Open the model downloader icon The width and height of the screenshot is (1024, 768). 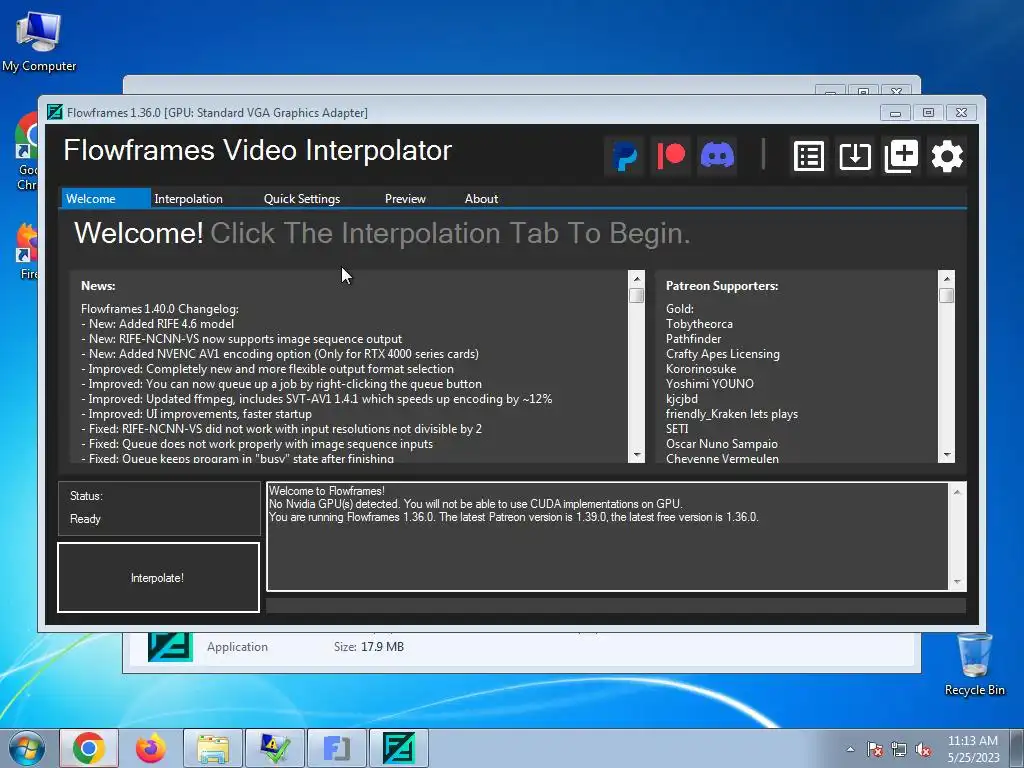point(855,156)
